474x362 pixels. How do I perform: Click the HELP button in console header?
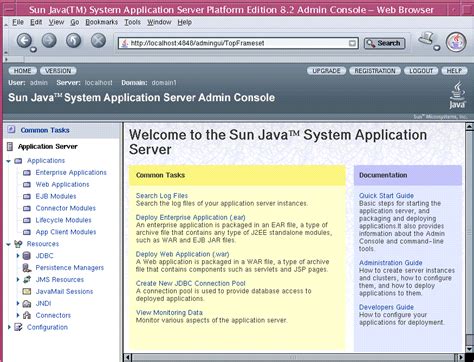click(x=454, y=71)
